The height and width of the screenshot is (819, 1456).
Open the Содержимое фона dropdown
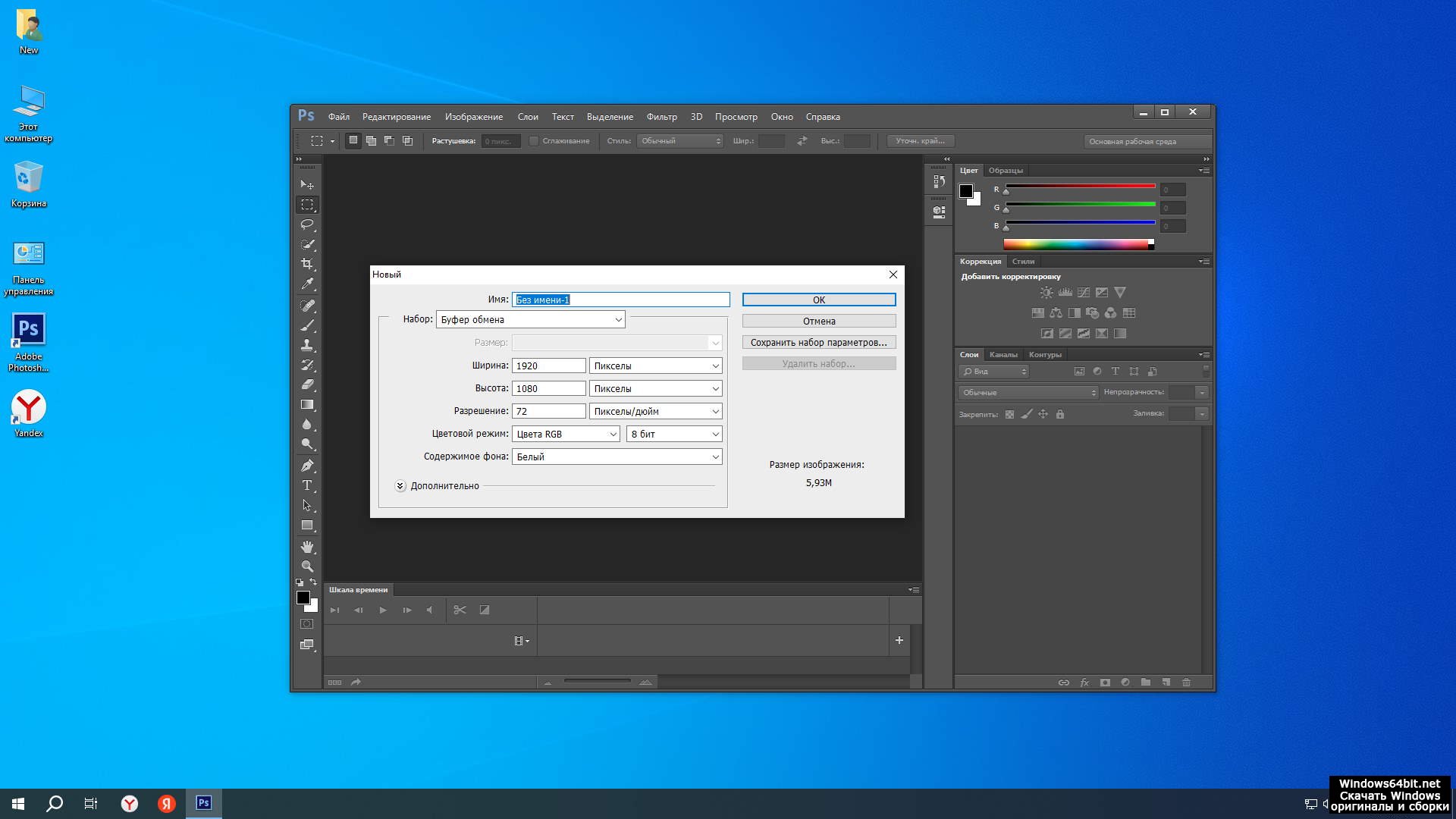pos(617,457)
